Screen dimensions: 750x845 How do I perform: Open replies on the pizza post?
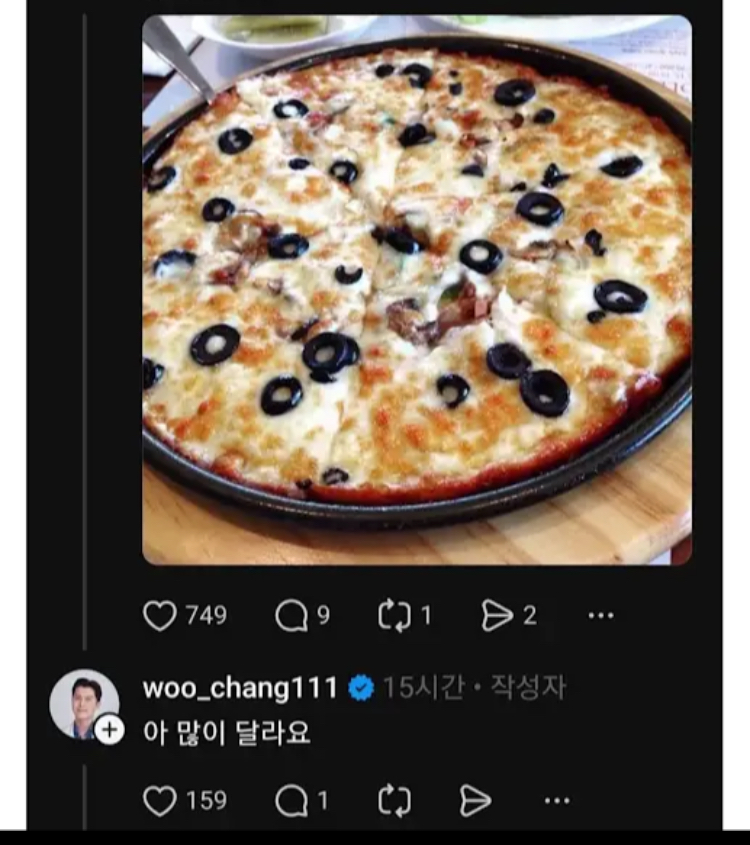click(x=291, y=616)
